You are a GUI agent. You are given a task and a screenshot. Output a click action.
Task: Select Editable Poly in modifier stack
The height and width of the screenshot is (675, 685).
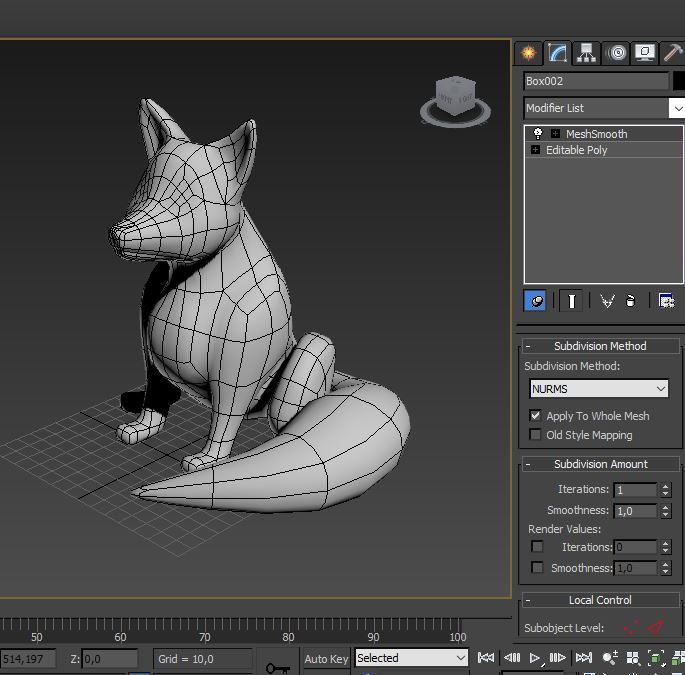point(576,150)
